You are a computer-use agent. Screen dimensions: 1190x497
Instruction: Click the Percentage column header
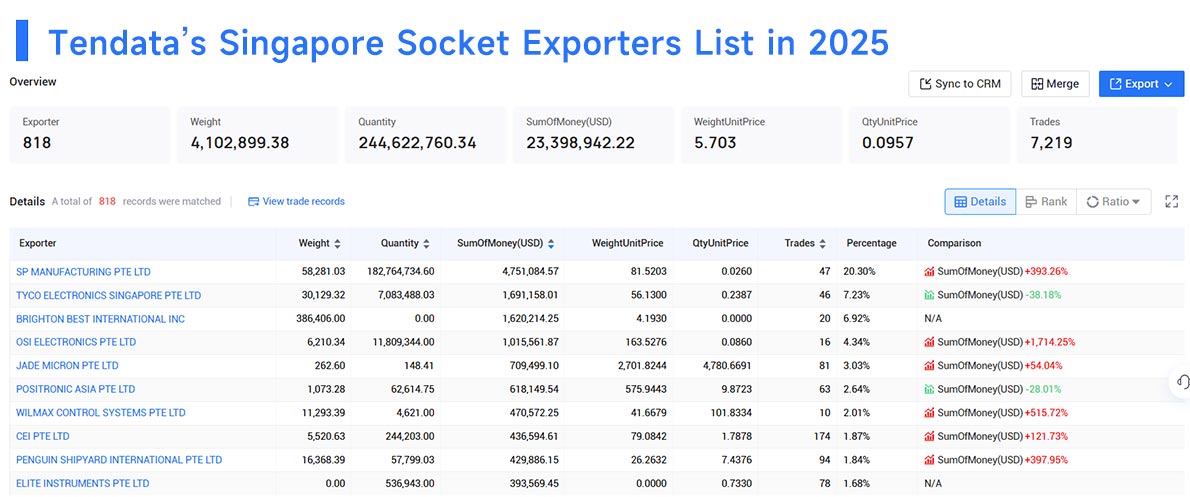(871, 244)
